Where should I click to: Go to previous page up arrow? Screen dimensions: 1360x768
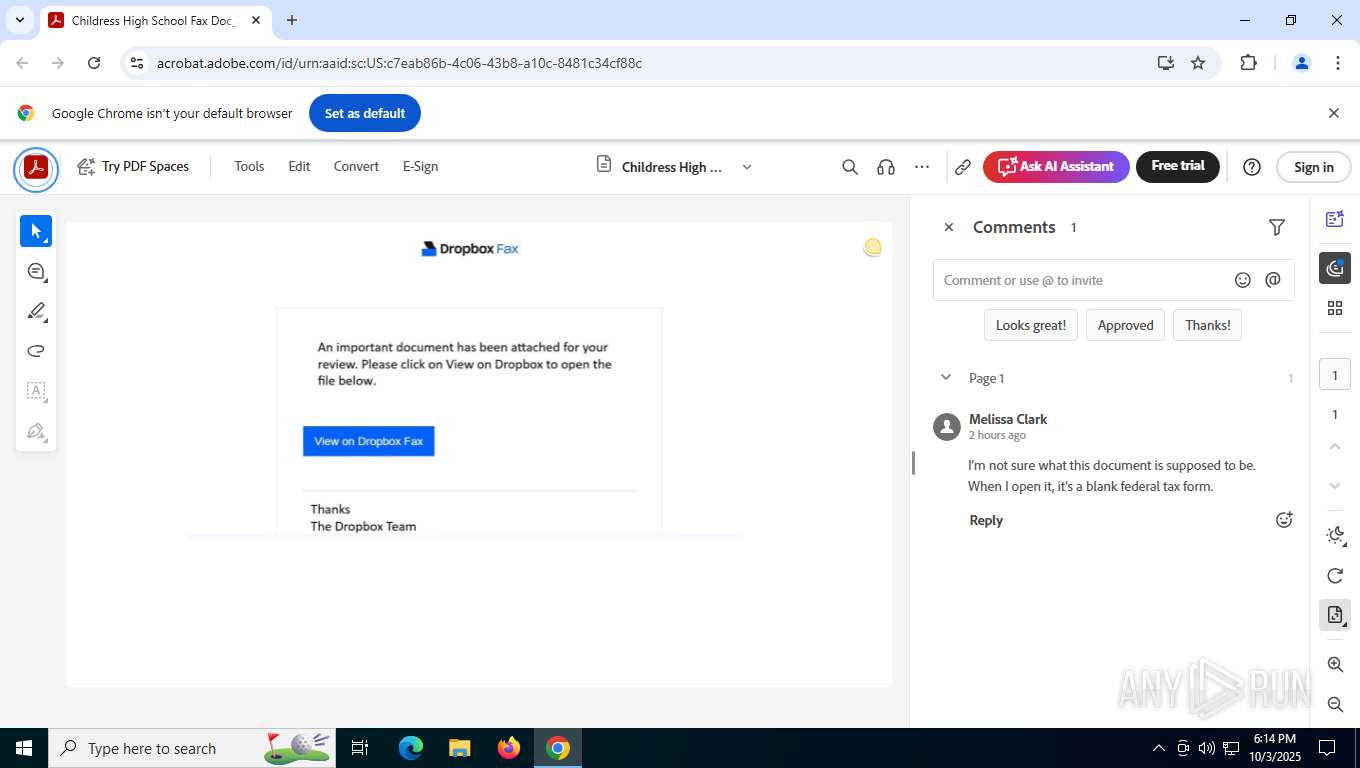coord(1335,446)
